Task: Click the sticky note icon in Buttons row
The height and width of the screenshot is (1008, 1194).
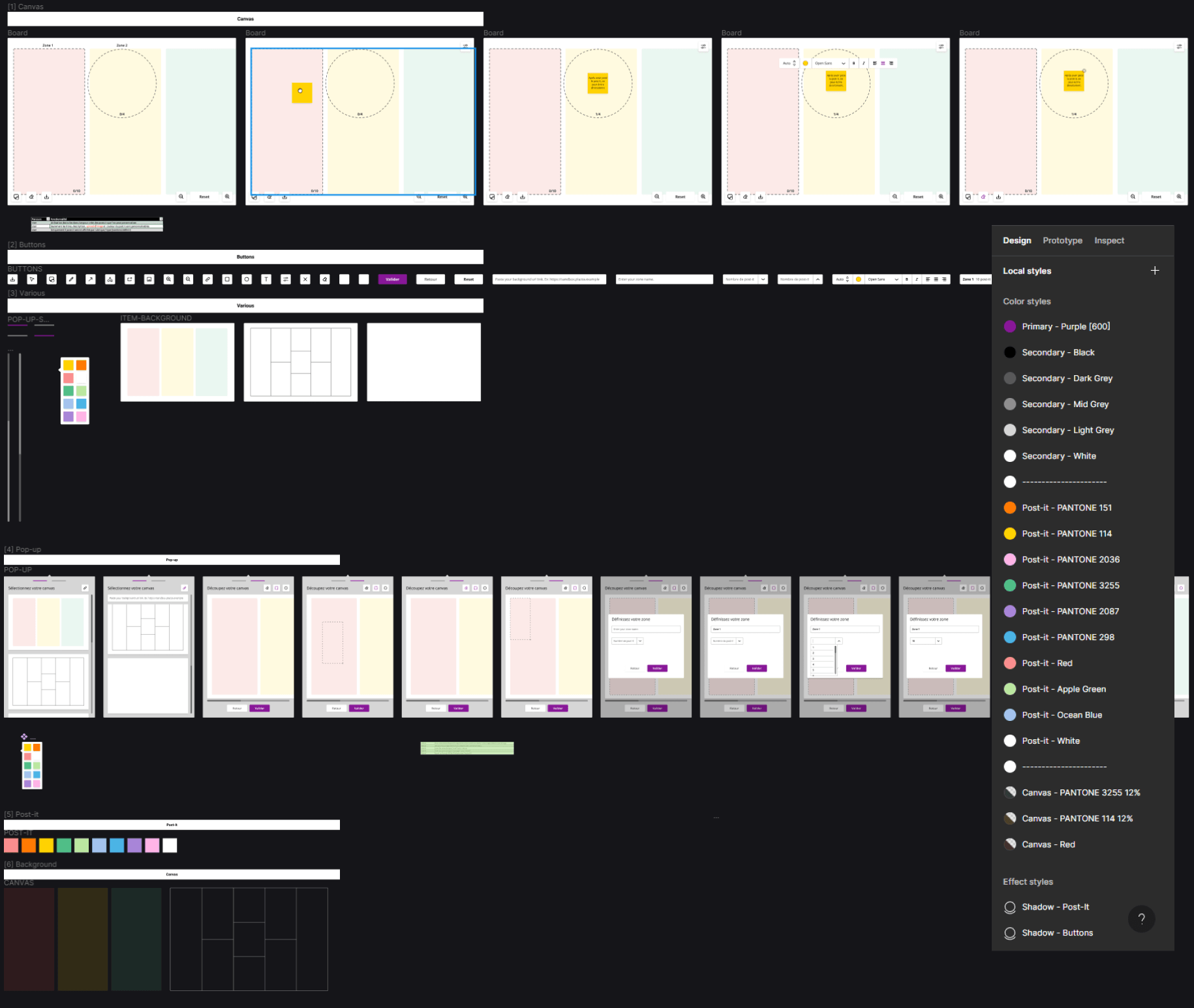Action: tap(52, 279)
